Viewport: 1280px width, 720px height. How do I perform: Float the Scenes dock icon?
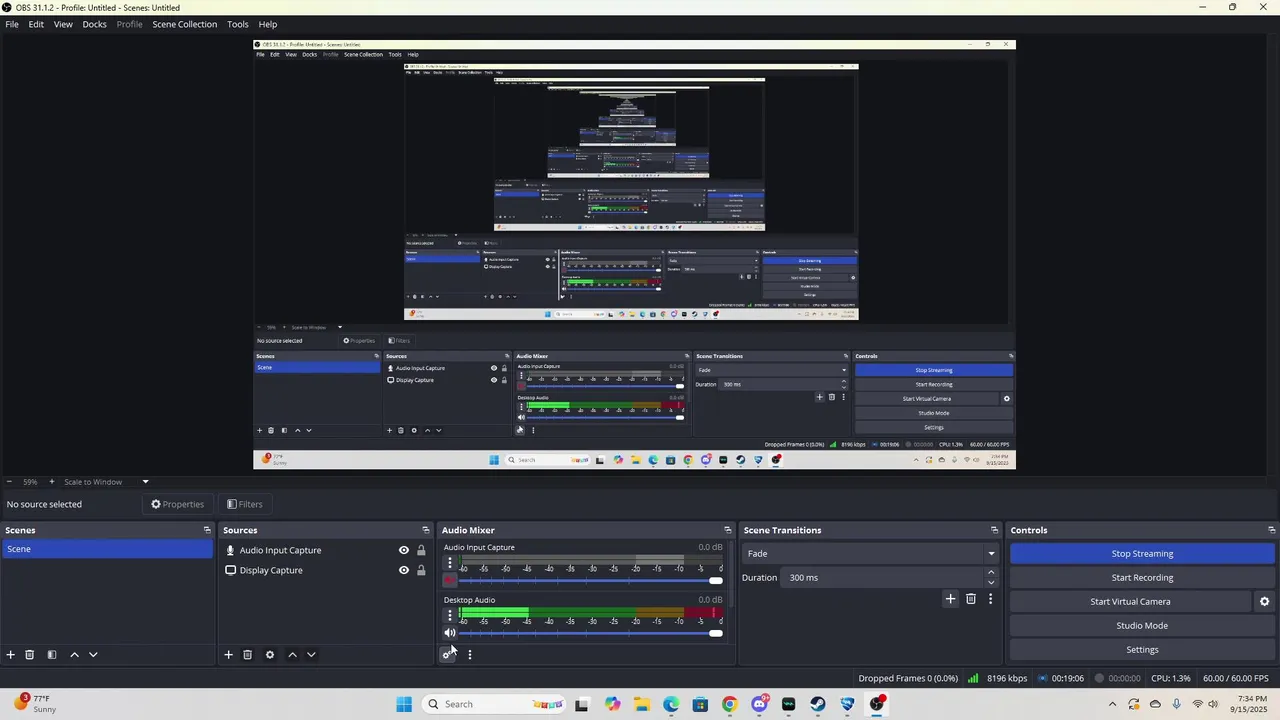[x=207, y=530]
